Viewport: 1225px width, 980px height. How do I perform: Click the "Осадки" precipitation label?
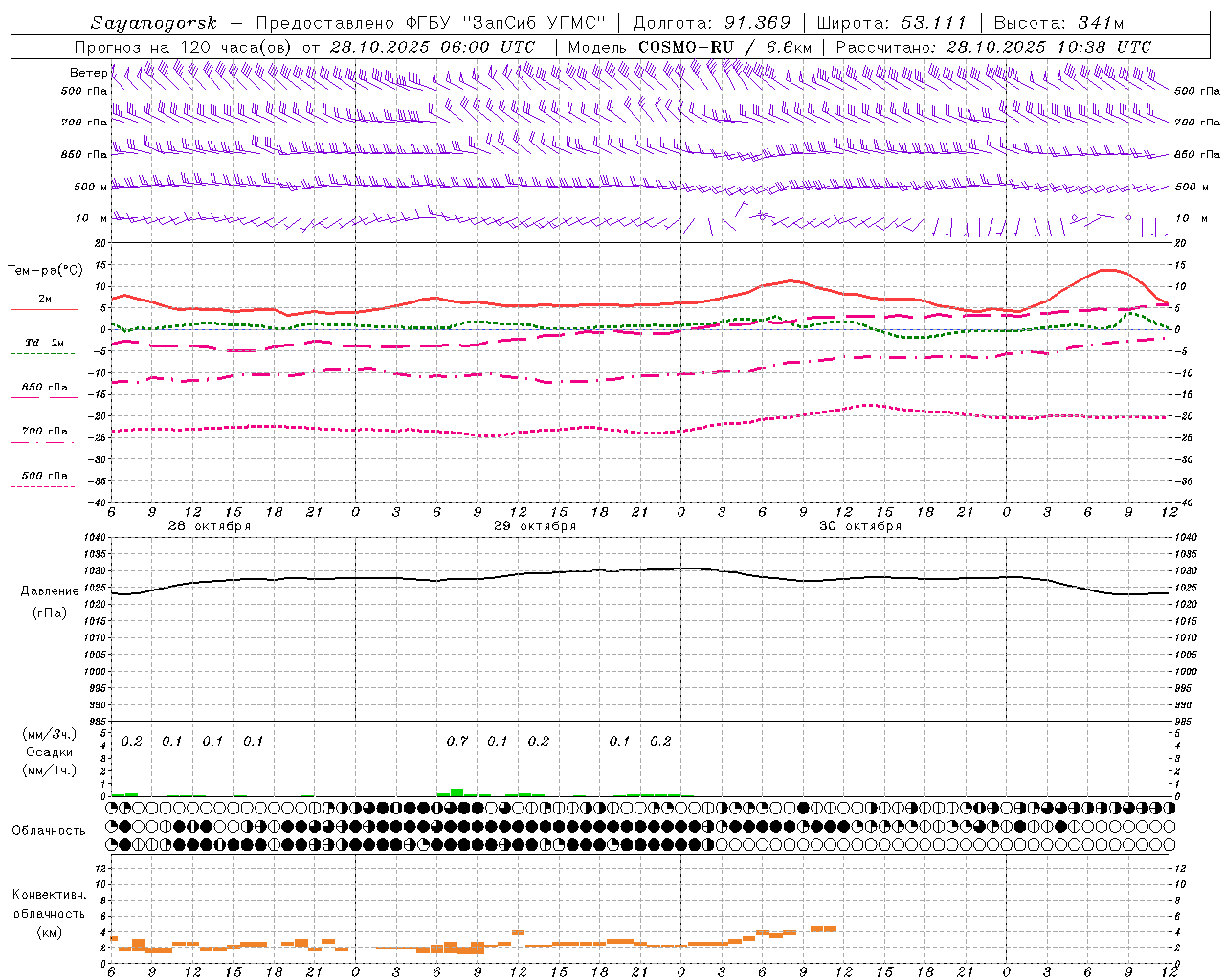click(49, 752)
